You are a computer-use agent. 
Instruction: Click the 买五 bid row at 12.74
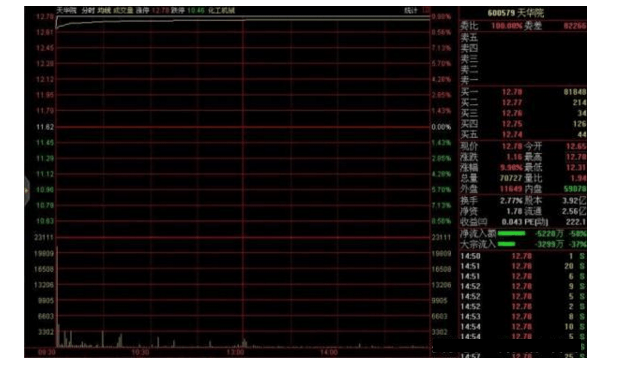click(523, 135)
